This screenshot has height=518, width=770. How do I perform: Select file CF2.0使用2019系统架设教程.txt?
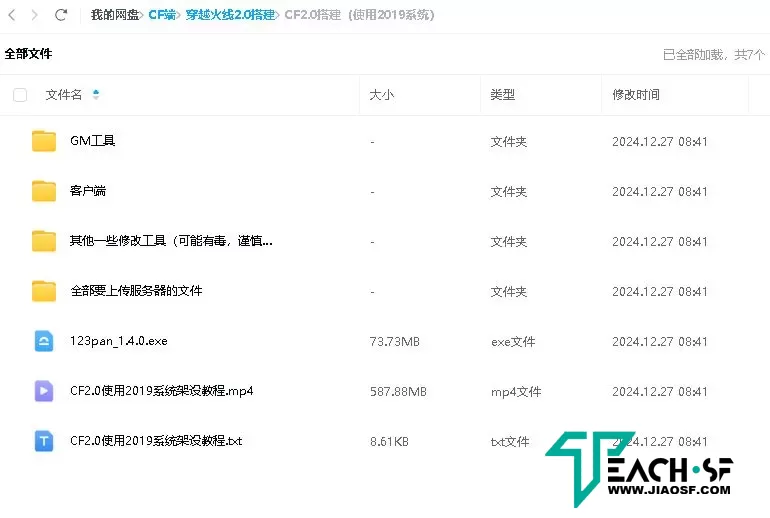coord(156,441)
